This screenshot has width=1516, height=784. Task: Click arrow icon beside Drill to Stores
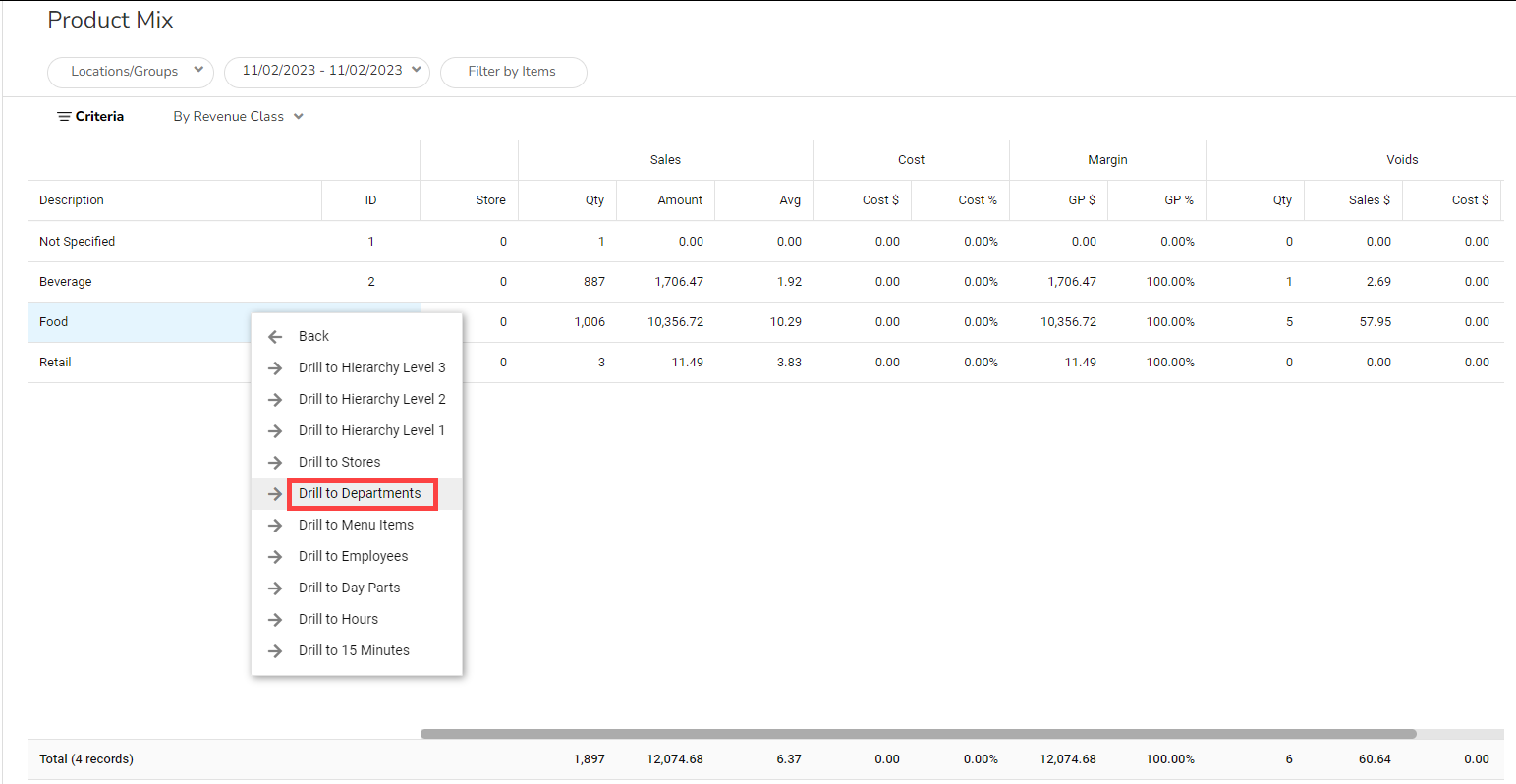275,463
